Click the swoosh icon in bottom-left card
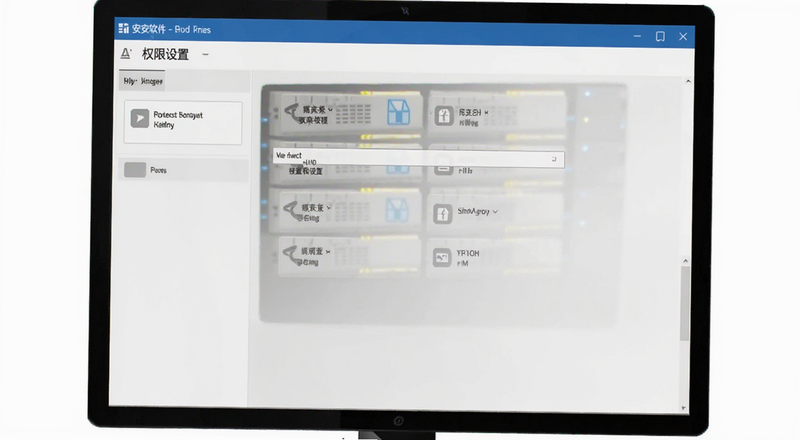800x440 pixels. (291, 254)
